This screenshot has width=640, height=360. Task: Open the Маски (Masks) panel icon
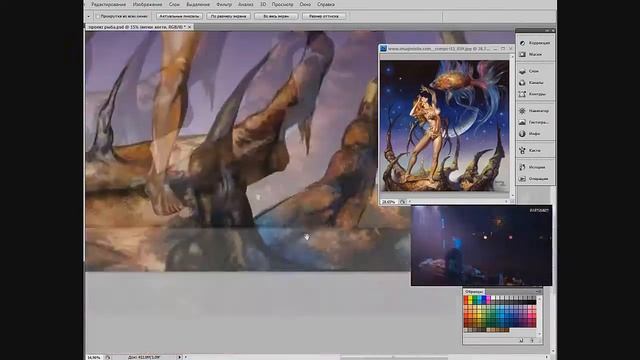pyautogui.click(x=522, y=54)
